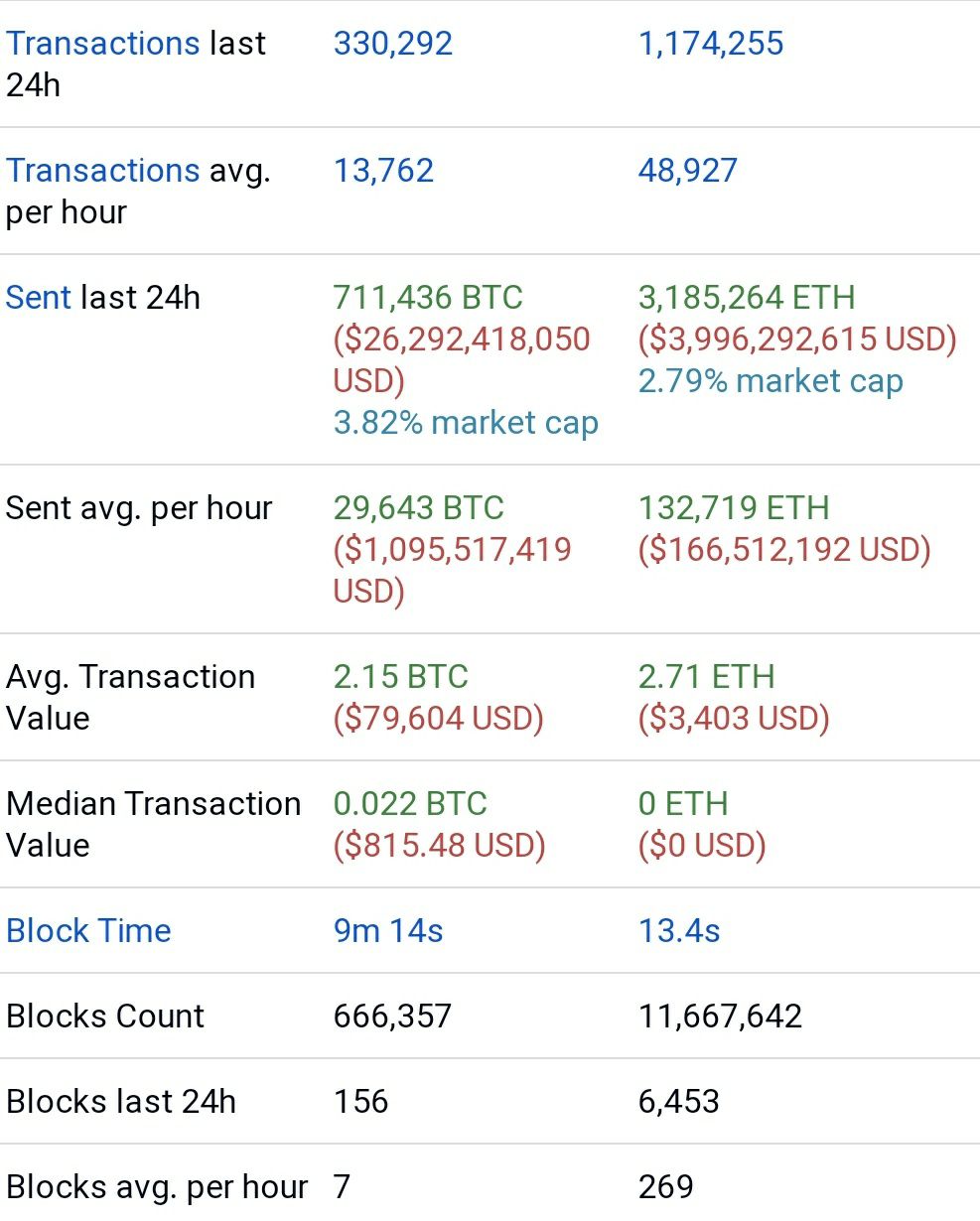Select the Blocks avg. per hour row label

157,1187
